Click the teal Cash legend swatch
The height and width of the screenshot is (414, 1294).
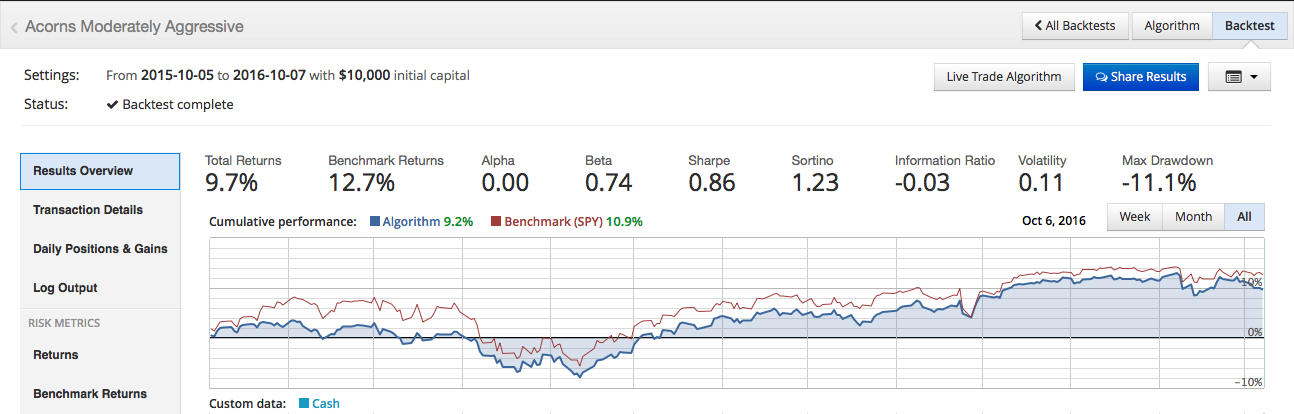tap(304, 404)
